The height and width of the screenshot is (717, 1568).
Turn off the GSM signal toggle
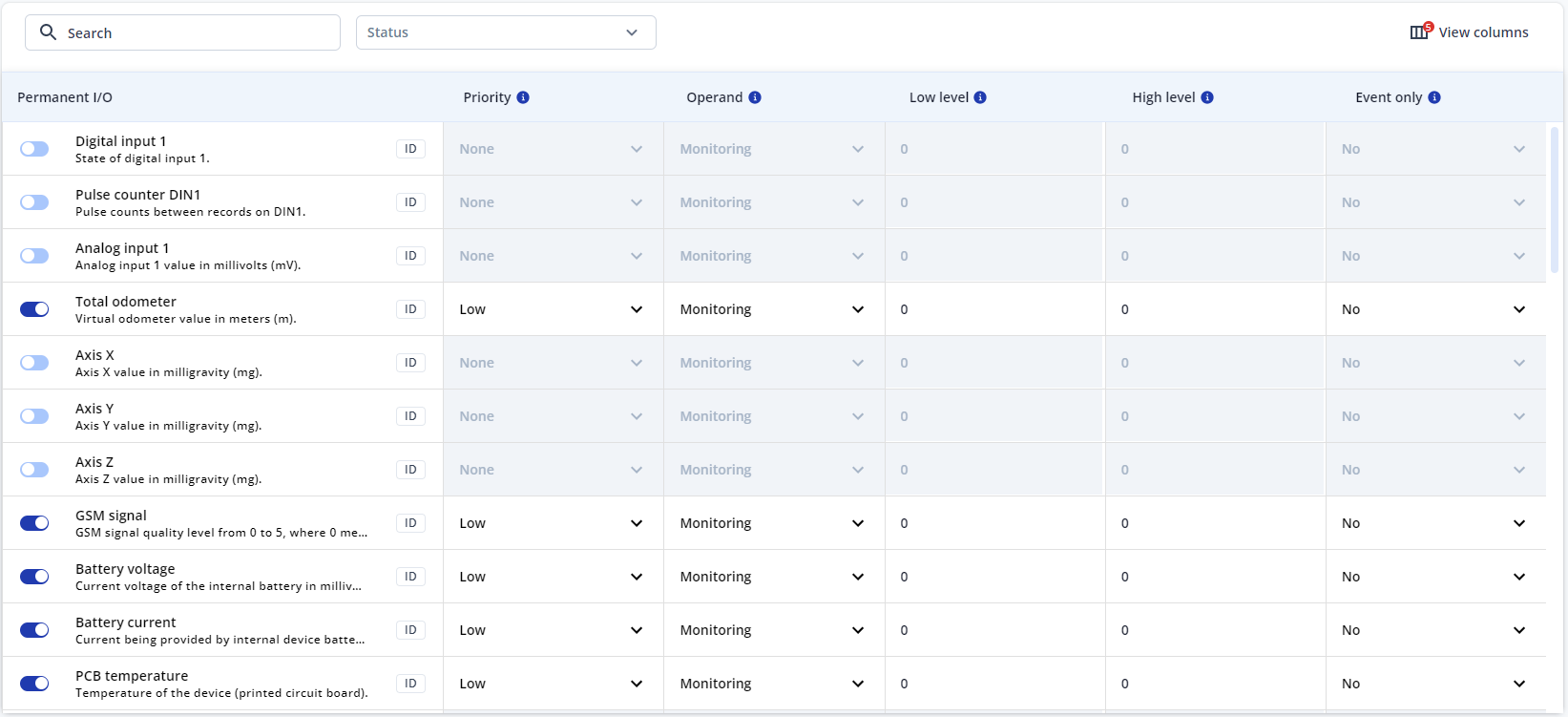tap(34, 523)
